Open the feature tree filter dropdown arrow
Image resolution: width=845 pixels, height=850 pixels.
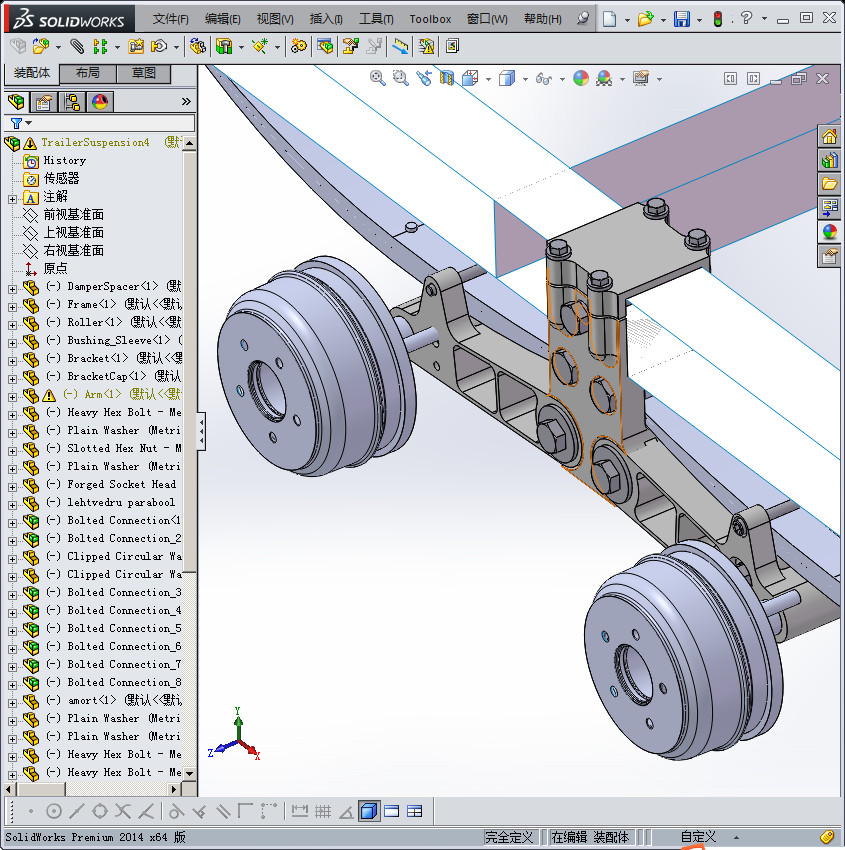29,124
